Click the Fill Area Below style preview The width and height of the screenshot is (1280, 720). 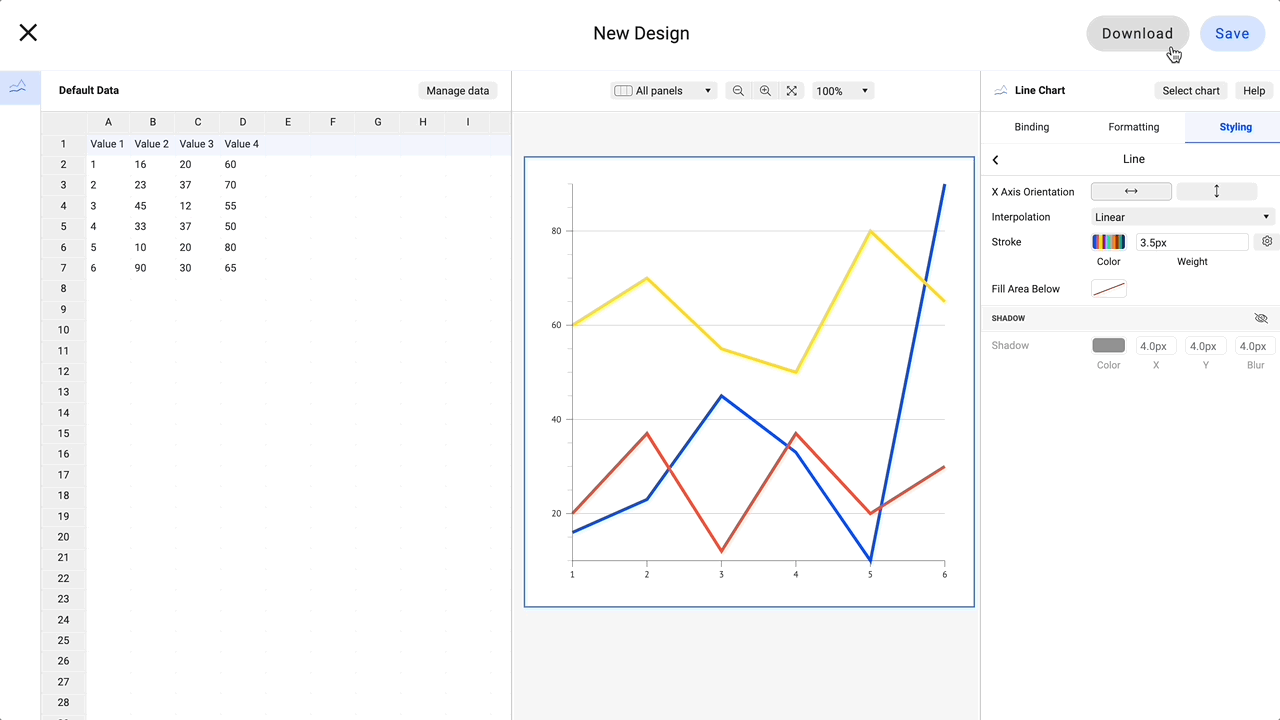coord(1108,288)
